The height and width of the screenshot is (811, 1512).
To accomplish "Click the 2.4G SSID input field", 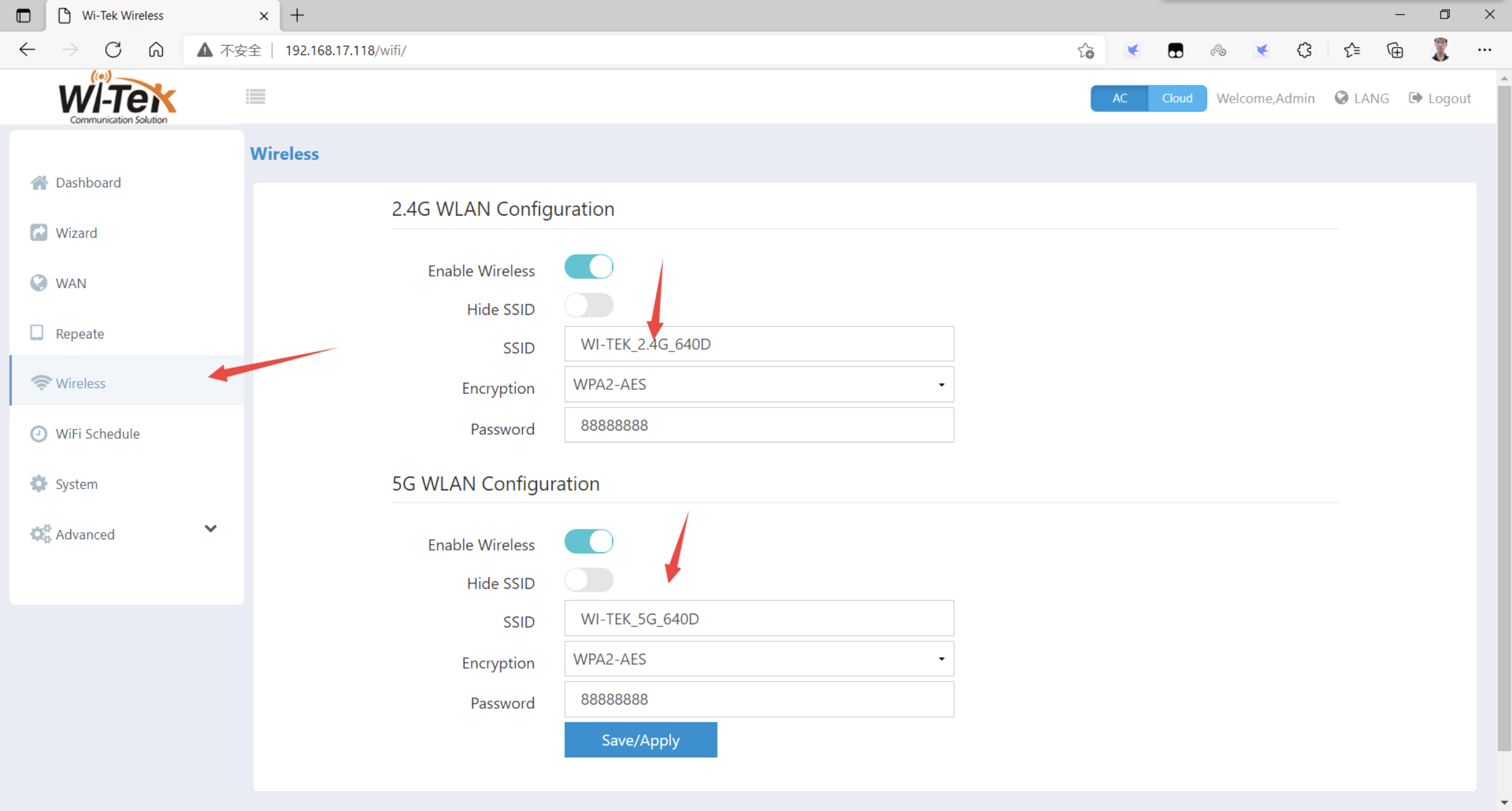I will click(x=758, y=344).
